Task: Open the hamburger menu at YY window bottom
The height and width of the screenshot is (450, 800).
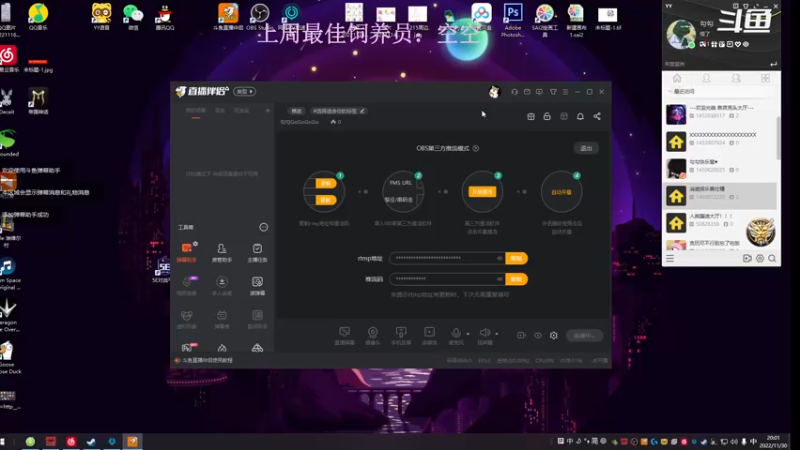Action: (670, 259)
